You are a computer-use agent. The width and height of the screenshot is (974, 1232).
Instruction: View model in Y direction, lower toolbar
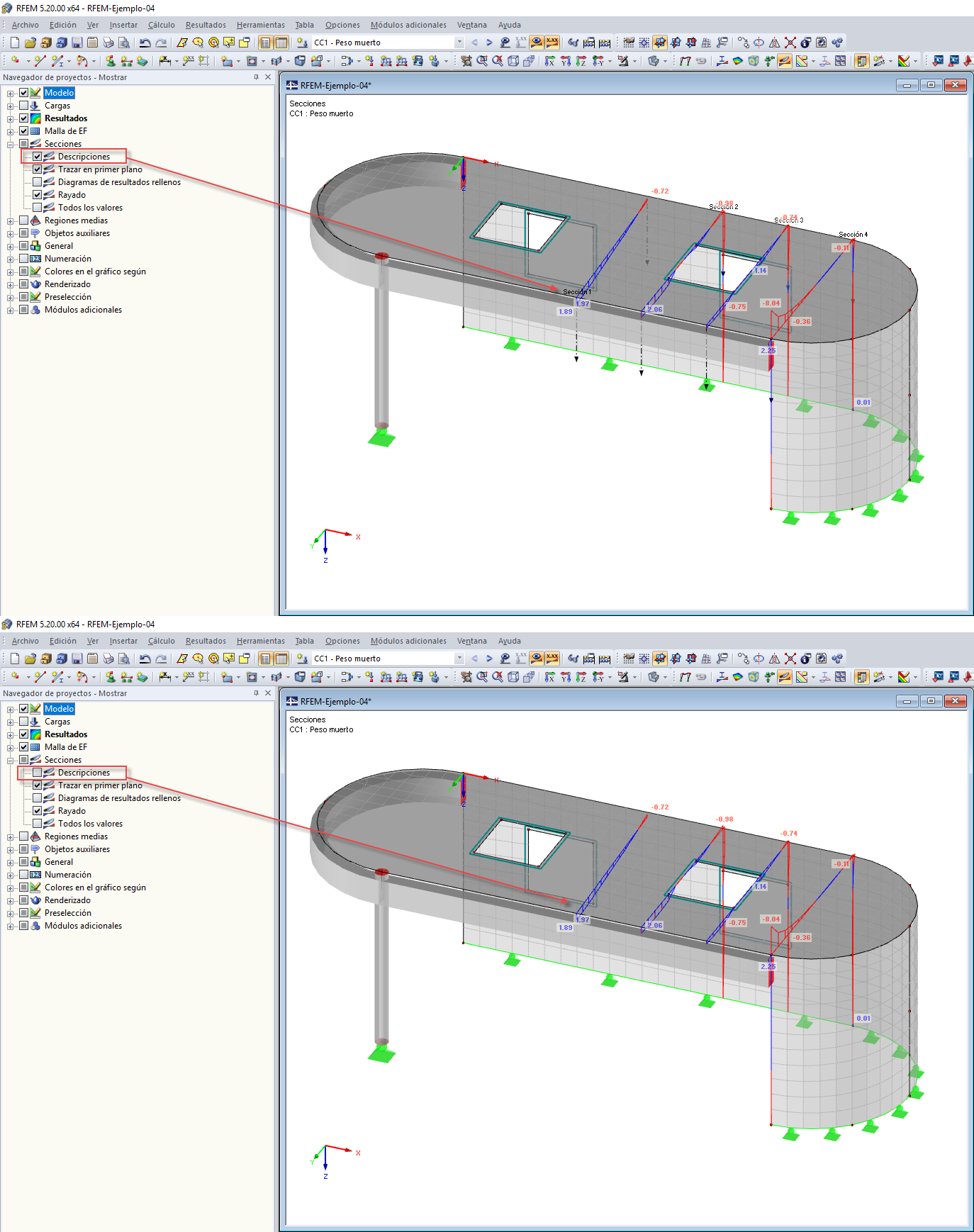tap(565, 677)
